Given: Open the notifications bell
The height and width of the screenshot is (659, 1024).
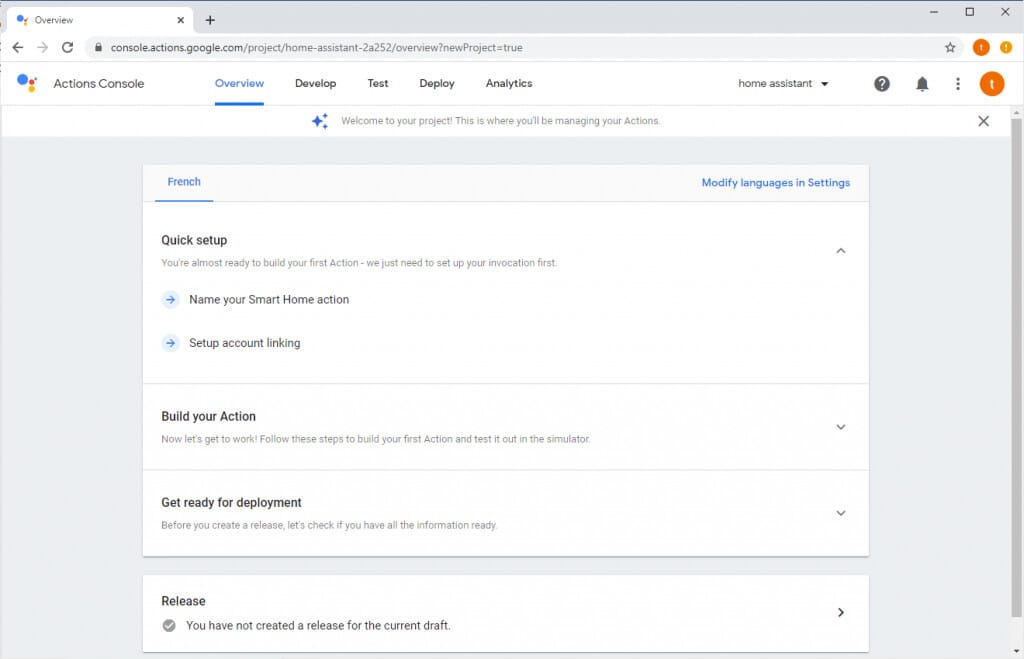Looking at the screenshot, I should click(x=922, y=84).
